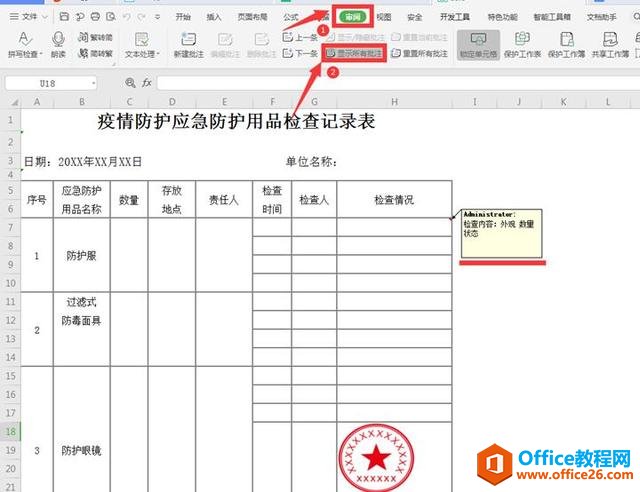This screenshot has width=640, height=492.
Task: Click 重置当前批注 button
Action: pos(419,37)
